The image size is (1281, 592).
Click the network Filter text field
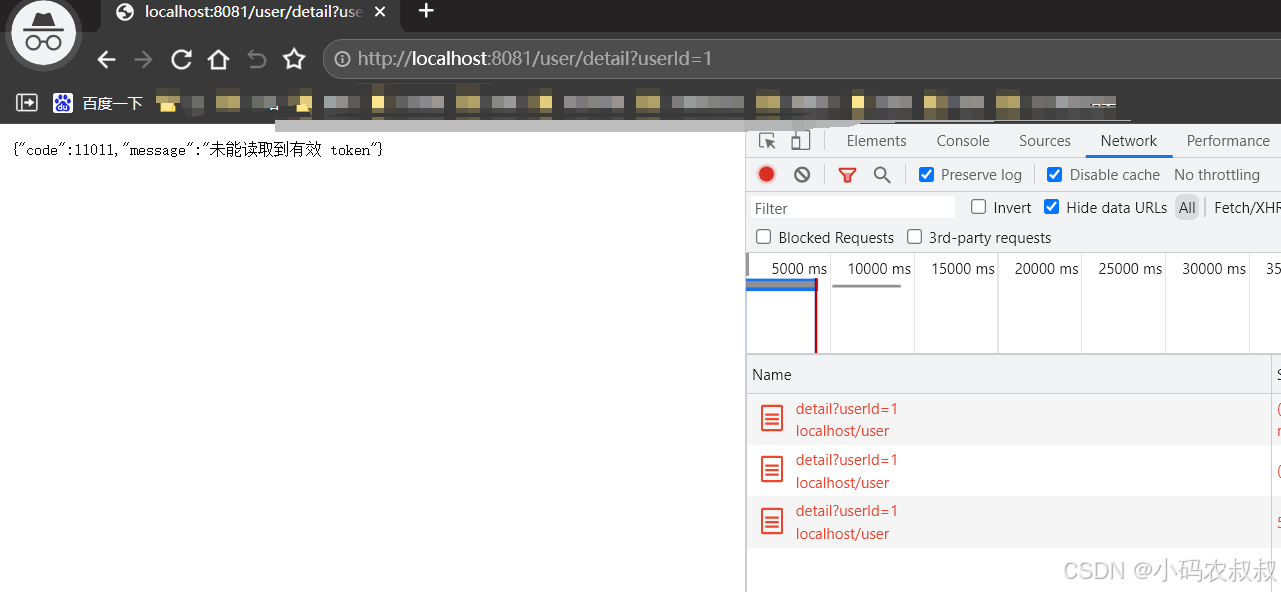852,208
